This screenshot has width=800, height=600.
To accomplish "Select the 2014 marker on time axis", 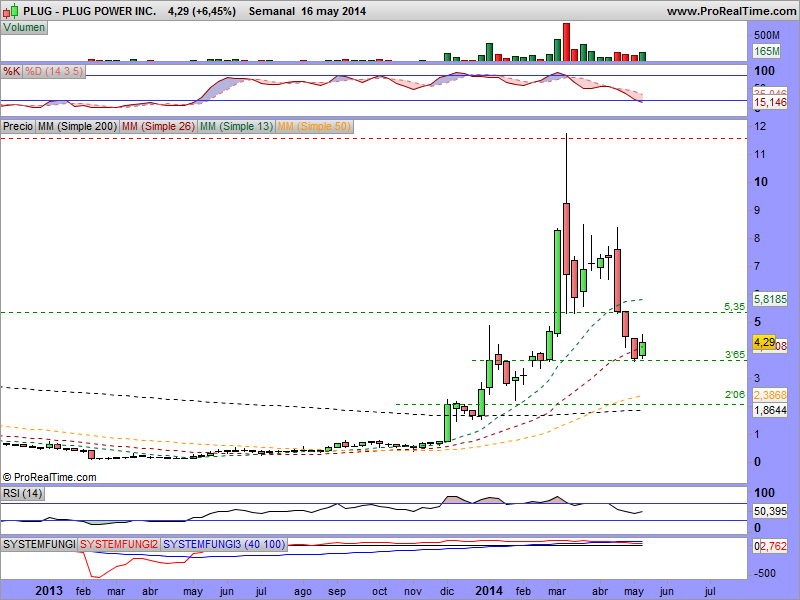I will 489,591.
